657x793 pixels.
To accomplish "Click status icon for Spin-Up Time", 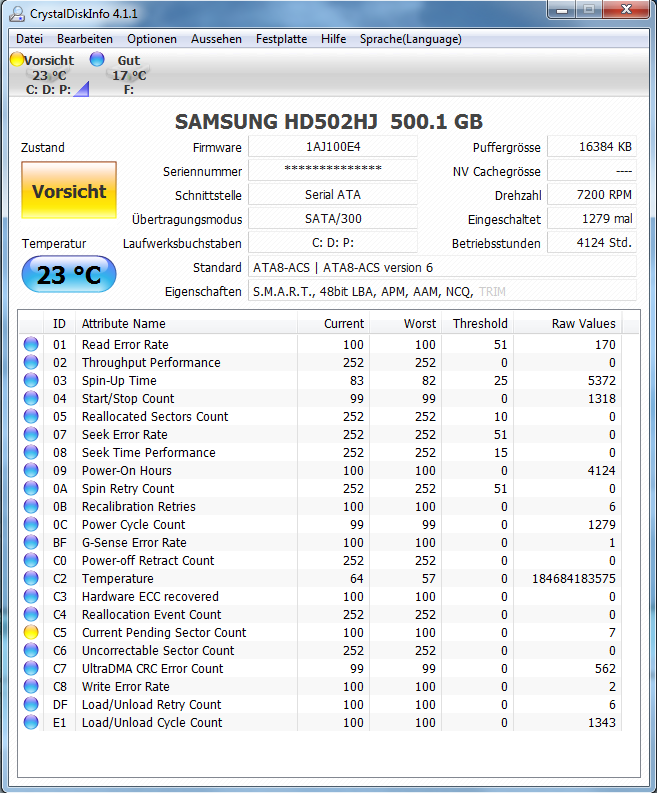I will (x=31, y=380).
